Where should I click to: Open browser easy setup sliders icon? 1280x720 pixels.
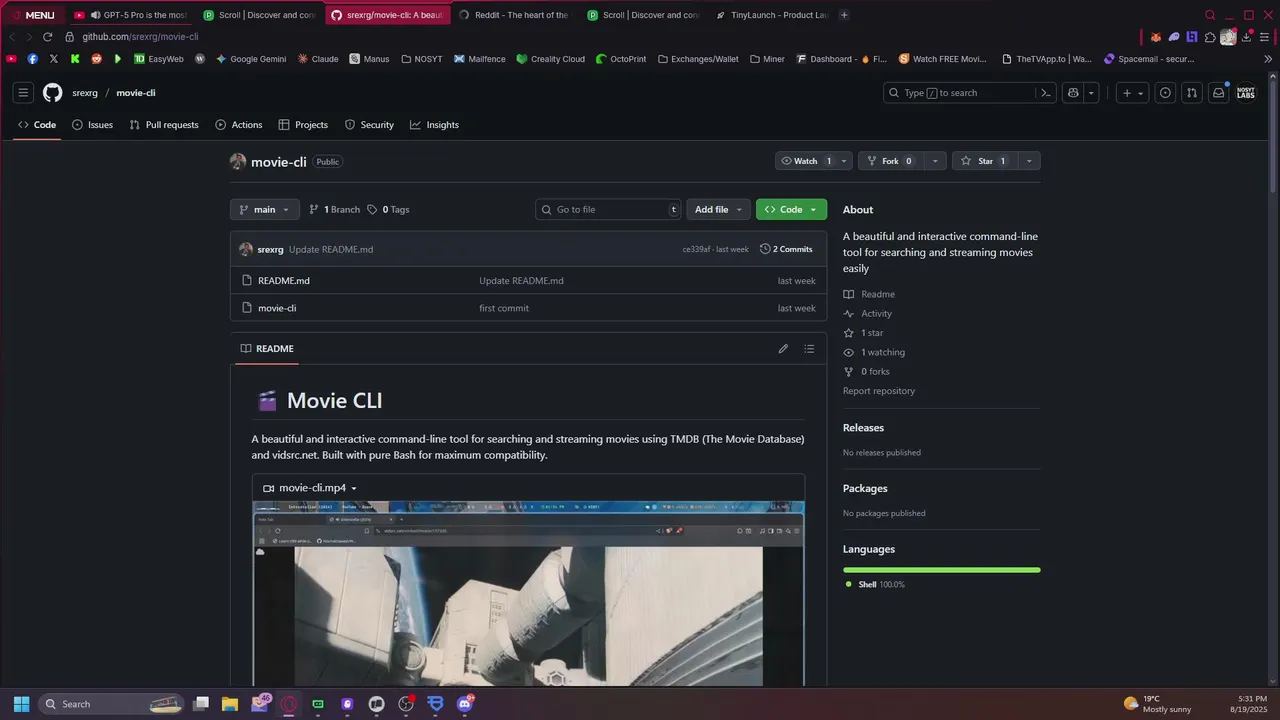tap(1265, 37)
